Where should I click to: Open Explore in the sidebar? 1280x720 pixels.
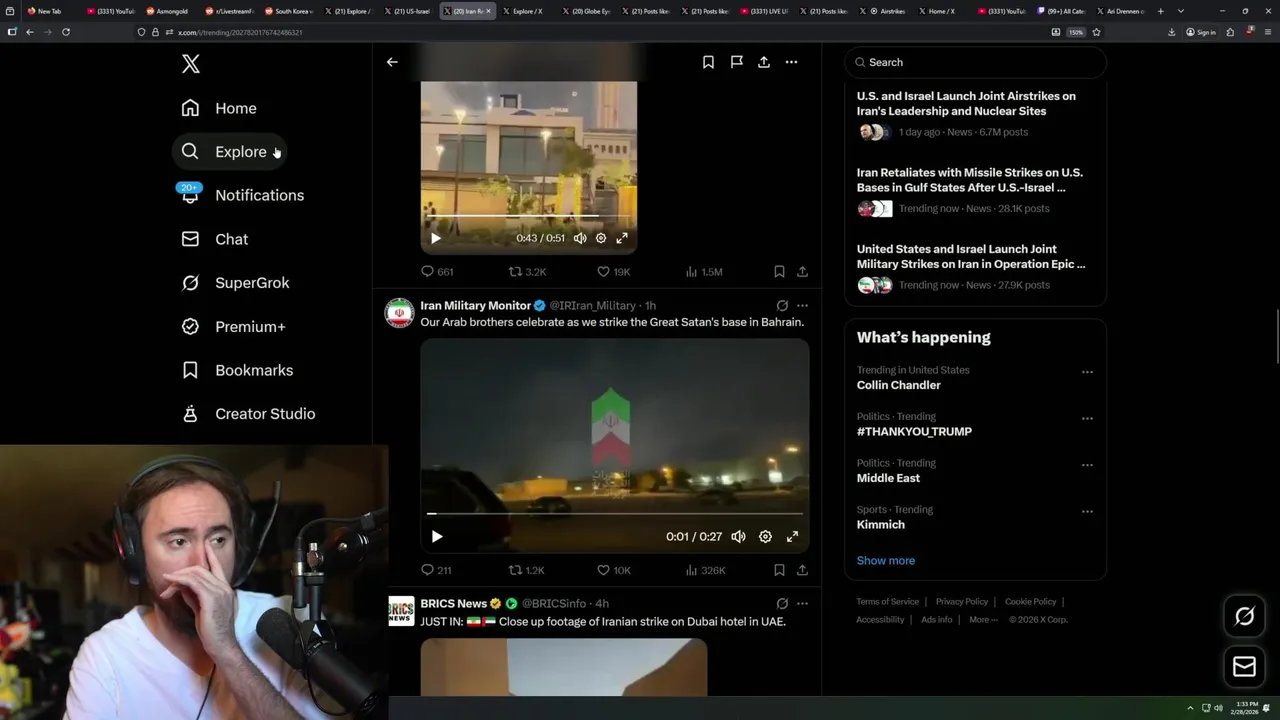[229, 152]
